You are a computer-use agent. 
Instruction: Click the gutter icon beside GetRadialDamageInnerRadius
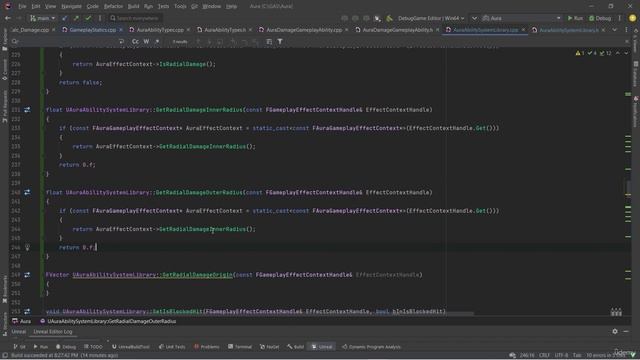click(27, 110)
